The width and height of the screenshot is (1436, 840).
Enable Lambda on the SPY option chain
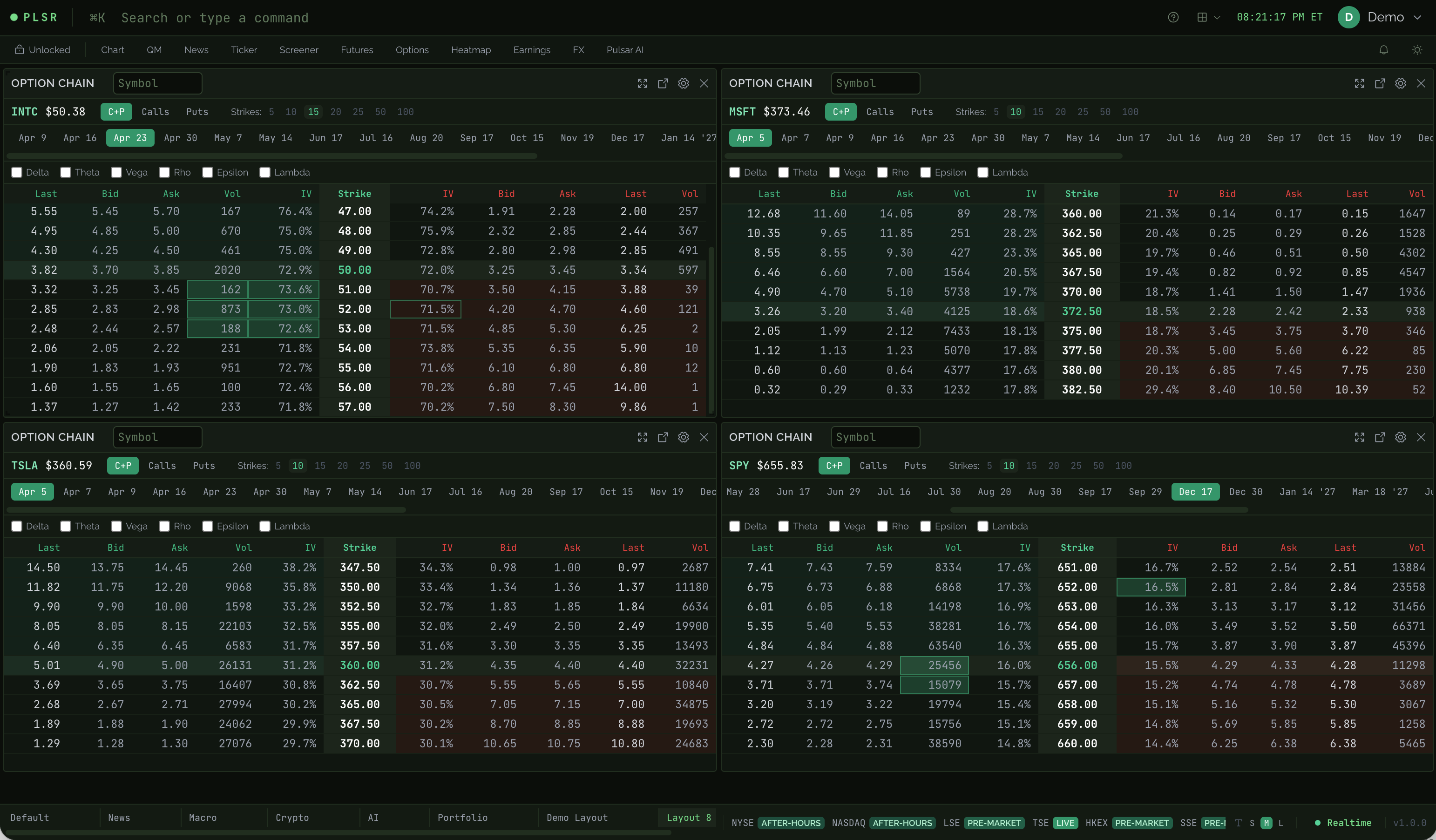[983, 526]
